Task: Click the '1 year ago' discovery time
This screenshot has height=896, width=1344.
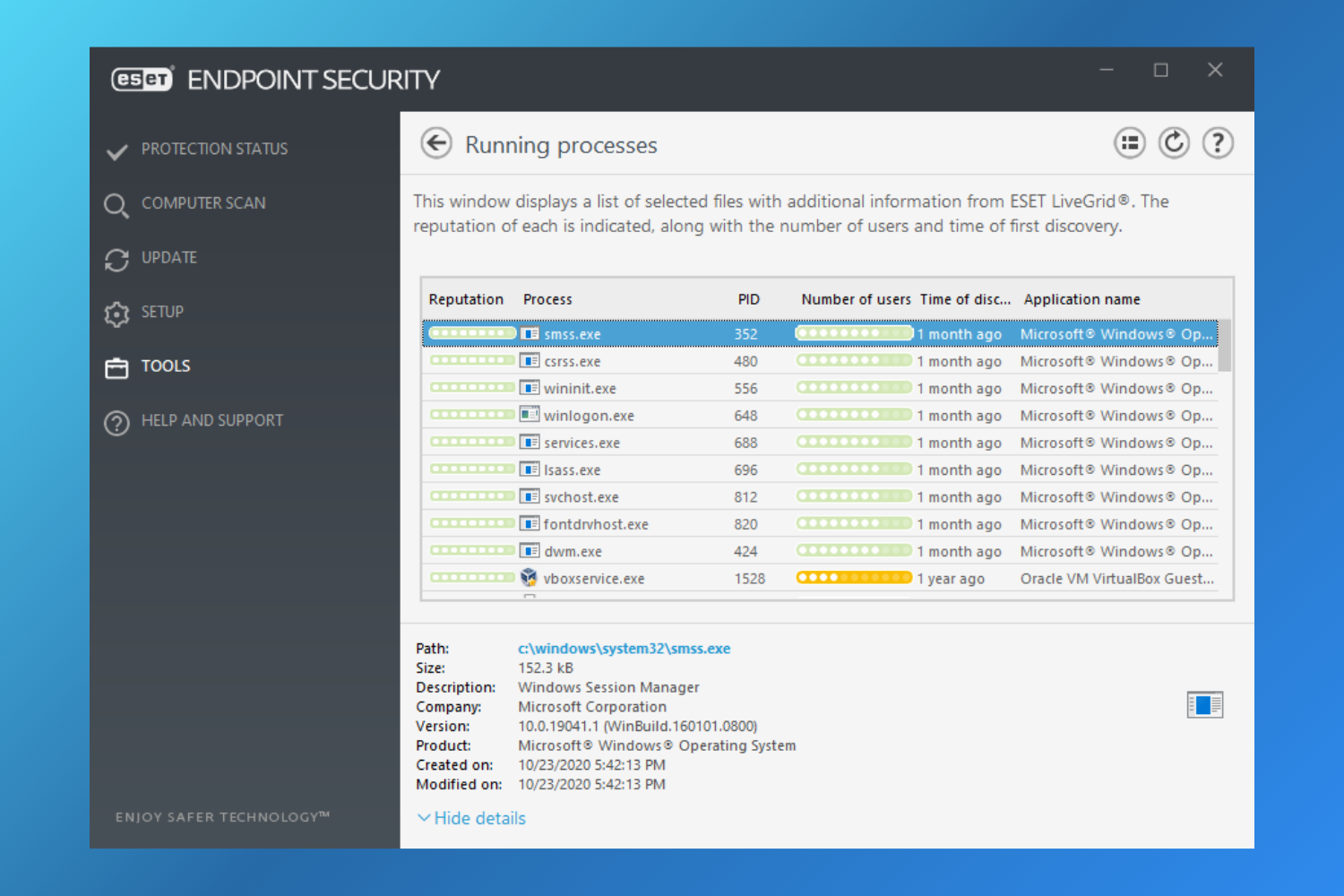Action: 951,579
